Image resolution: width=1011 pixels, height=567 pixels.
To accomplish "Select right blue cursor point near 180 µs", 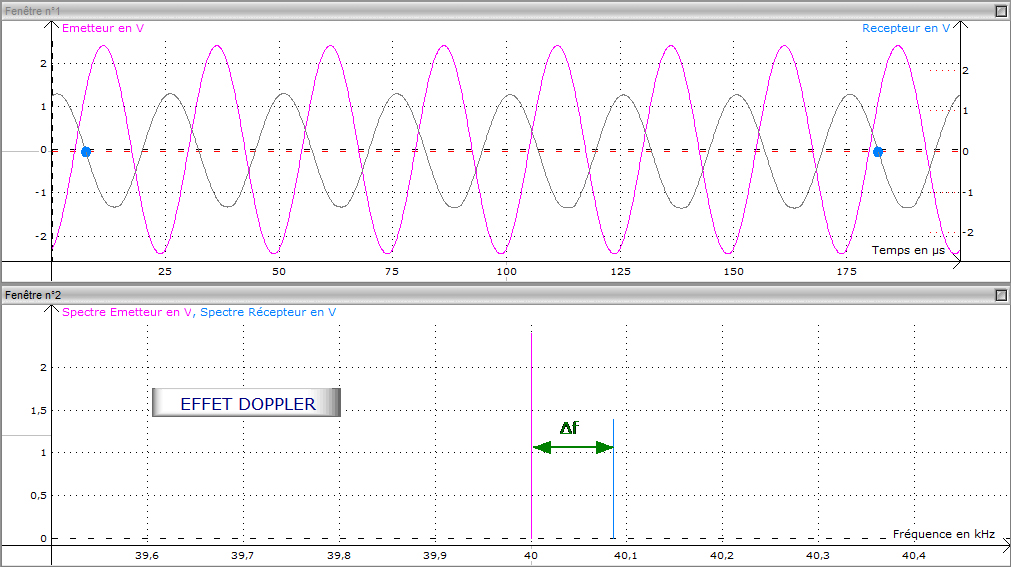I will pyautogui.click(x=878, y=152).
